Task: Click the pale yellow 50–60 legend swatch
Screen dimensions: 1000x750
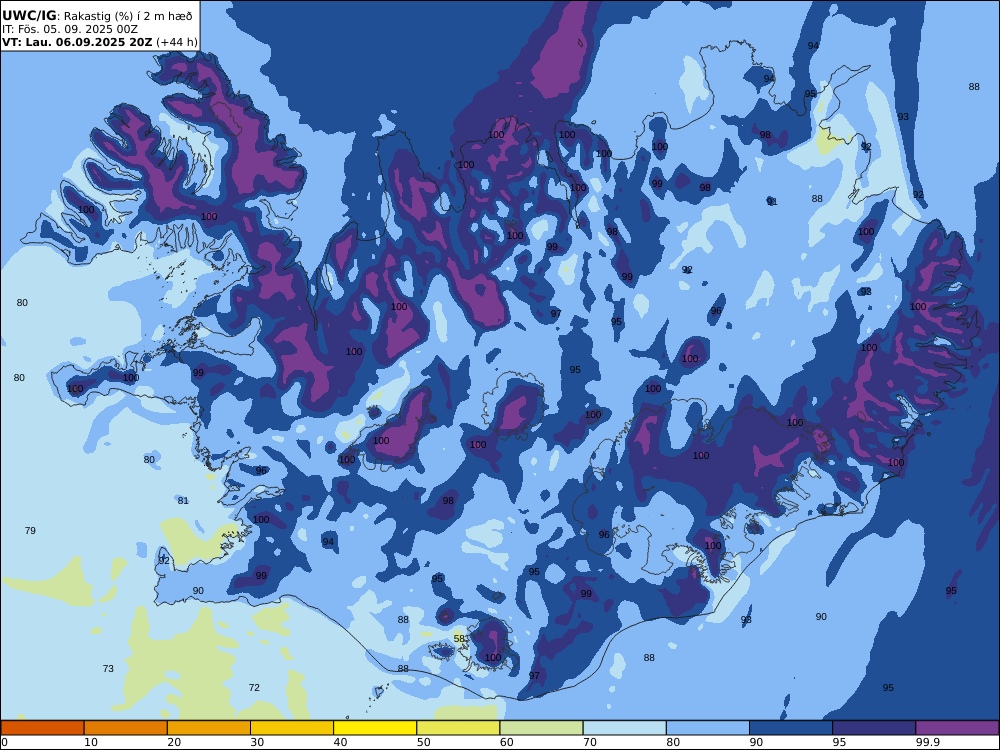Action: pos(459,728)
